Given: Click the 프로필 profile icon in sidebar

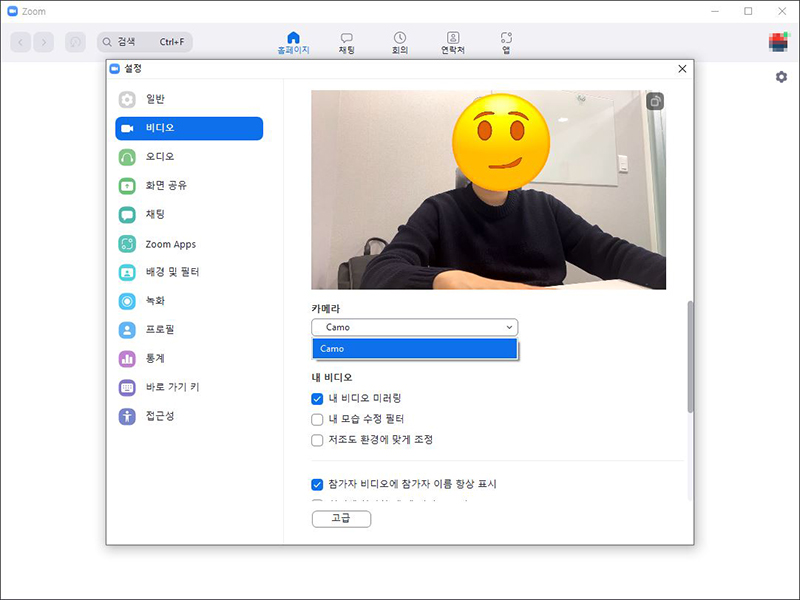Looking at the screenshot, I should pos(127,330).
